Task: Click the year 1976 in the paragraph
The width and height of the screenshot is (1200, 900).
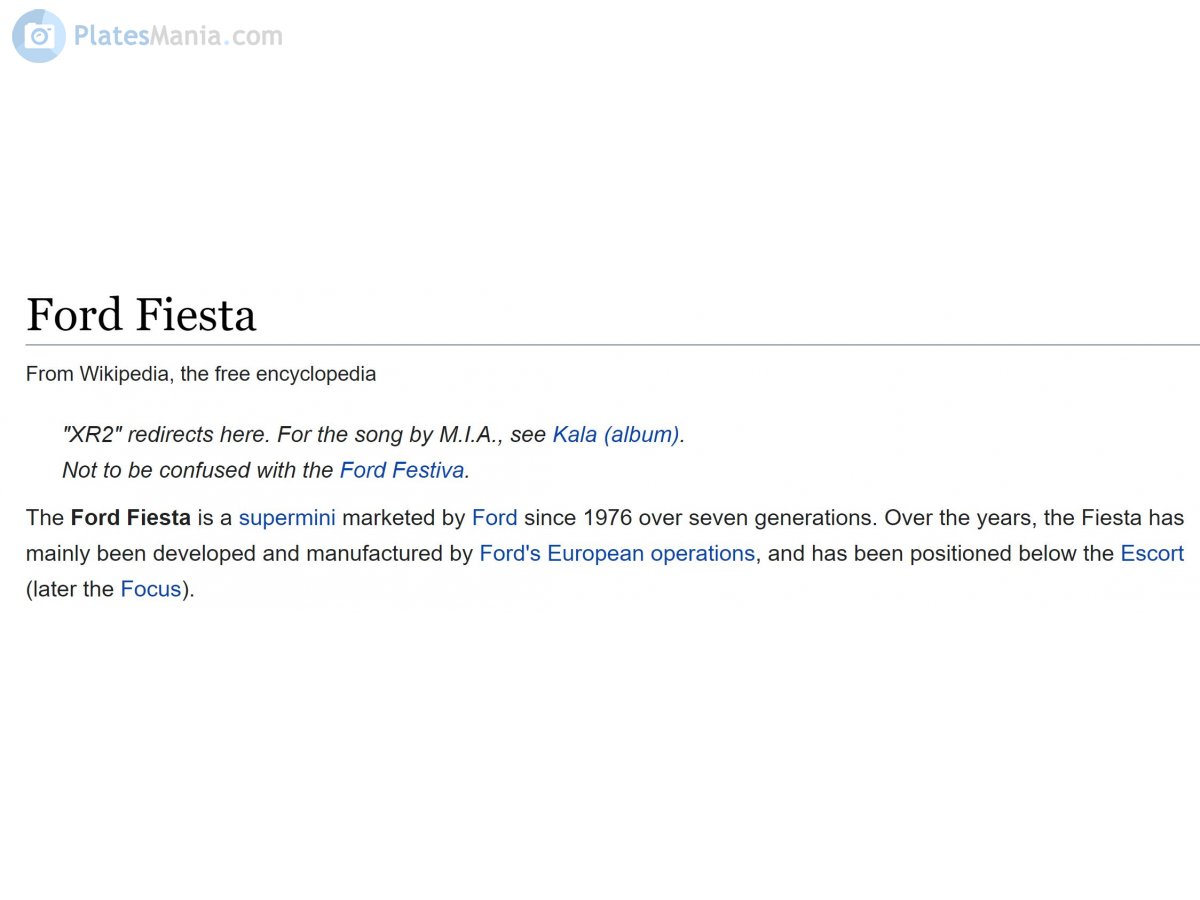Action: [607, 518]
